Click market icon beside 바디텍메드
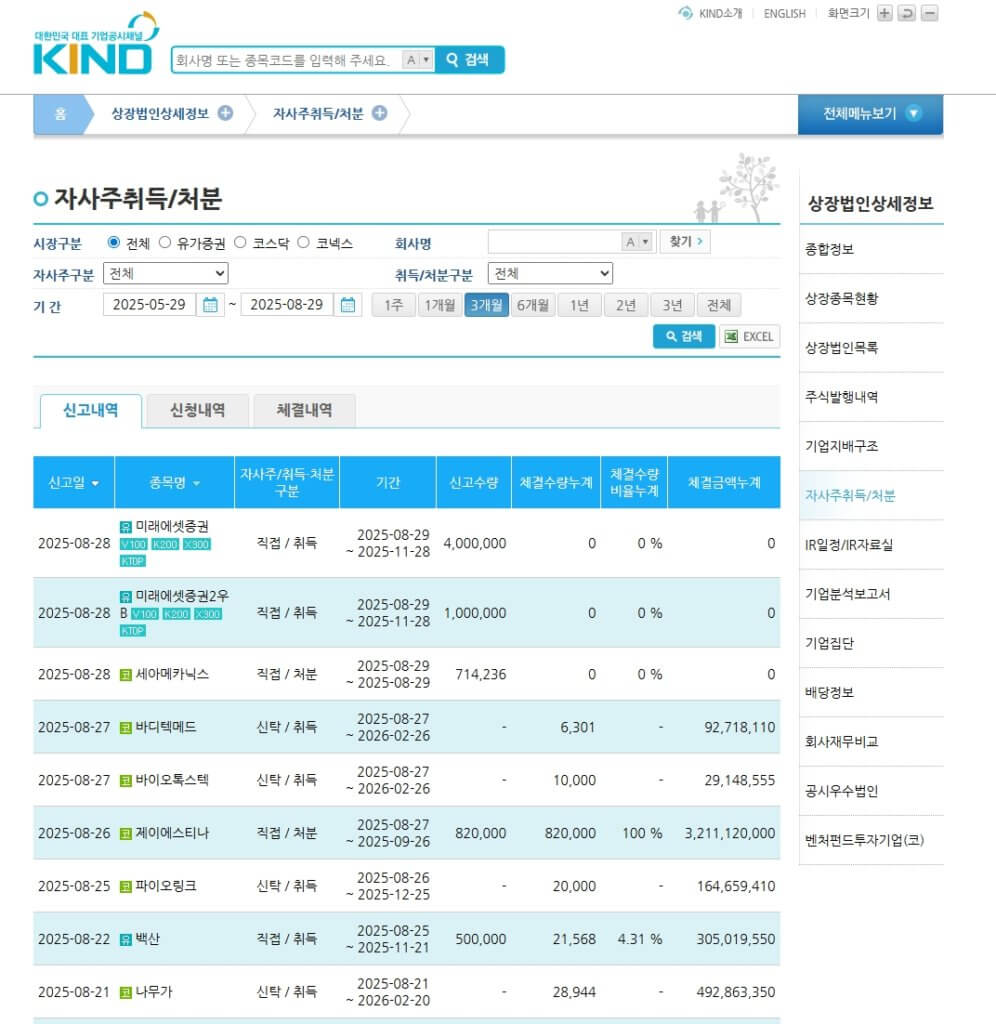The image size is (996, 1024). (125, 728)
